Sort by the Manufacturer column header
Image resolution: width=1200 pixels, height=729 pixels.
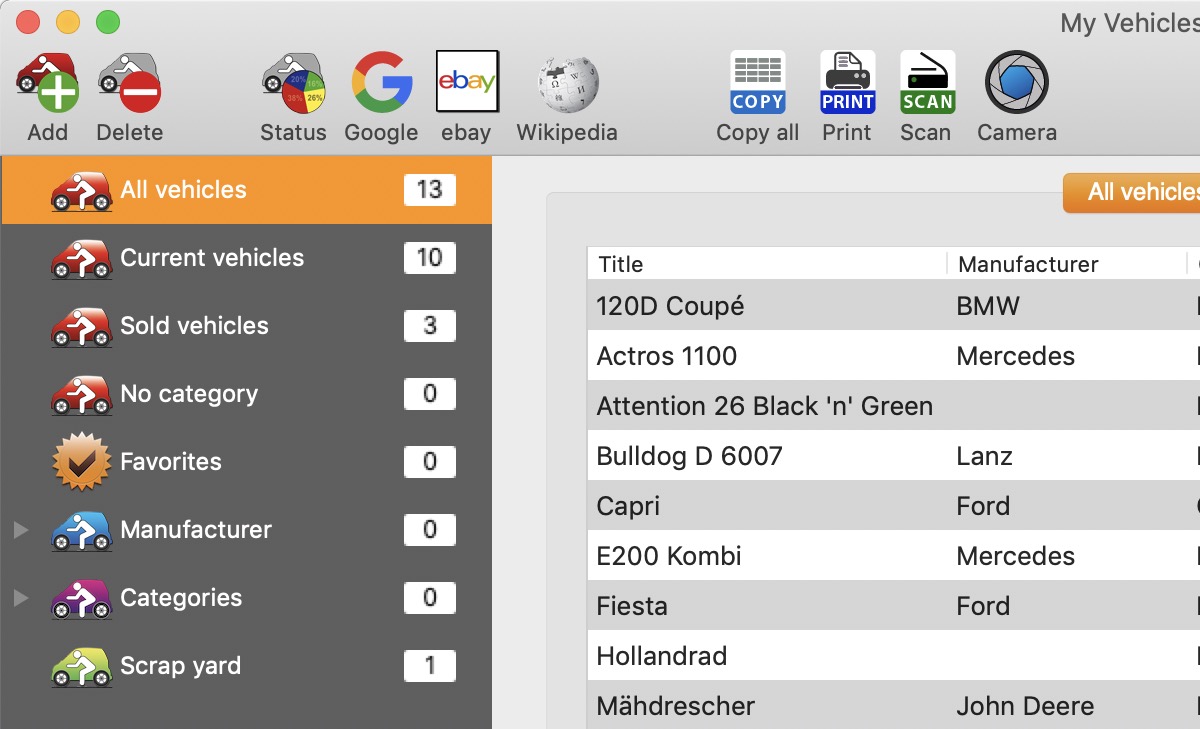(x=1066, y=264)
